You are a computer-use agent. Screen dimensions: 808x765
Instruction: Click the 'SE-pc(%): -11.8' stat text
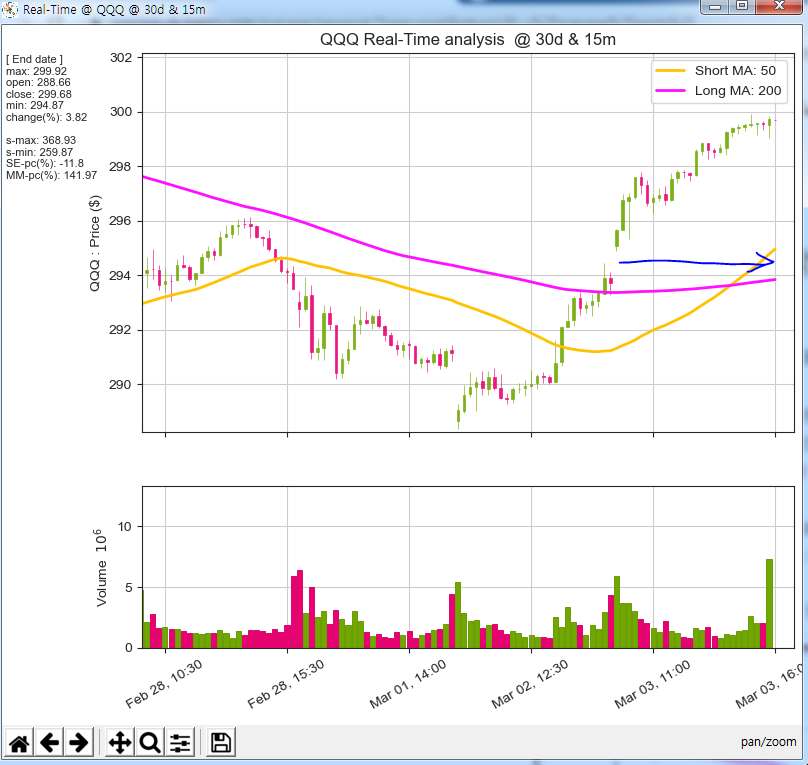coord(45,163)
